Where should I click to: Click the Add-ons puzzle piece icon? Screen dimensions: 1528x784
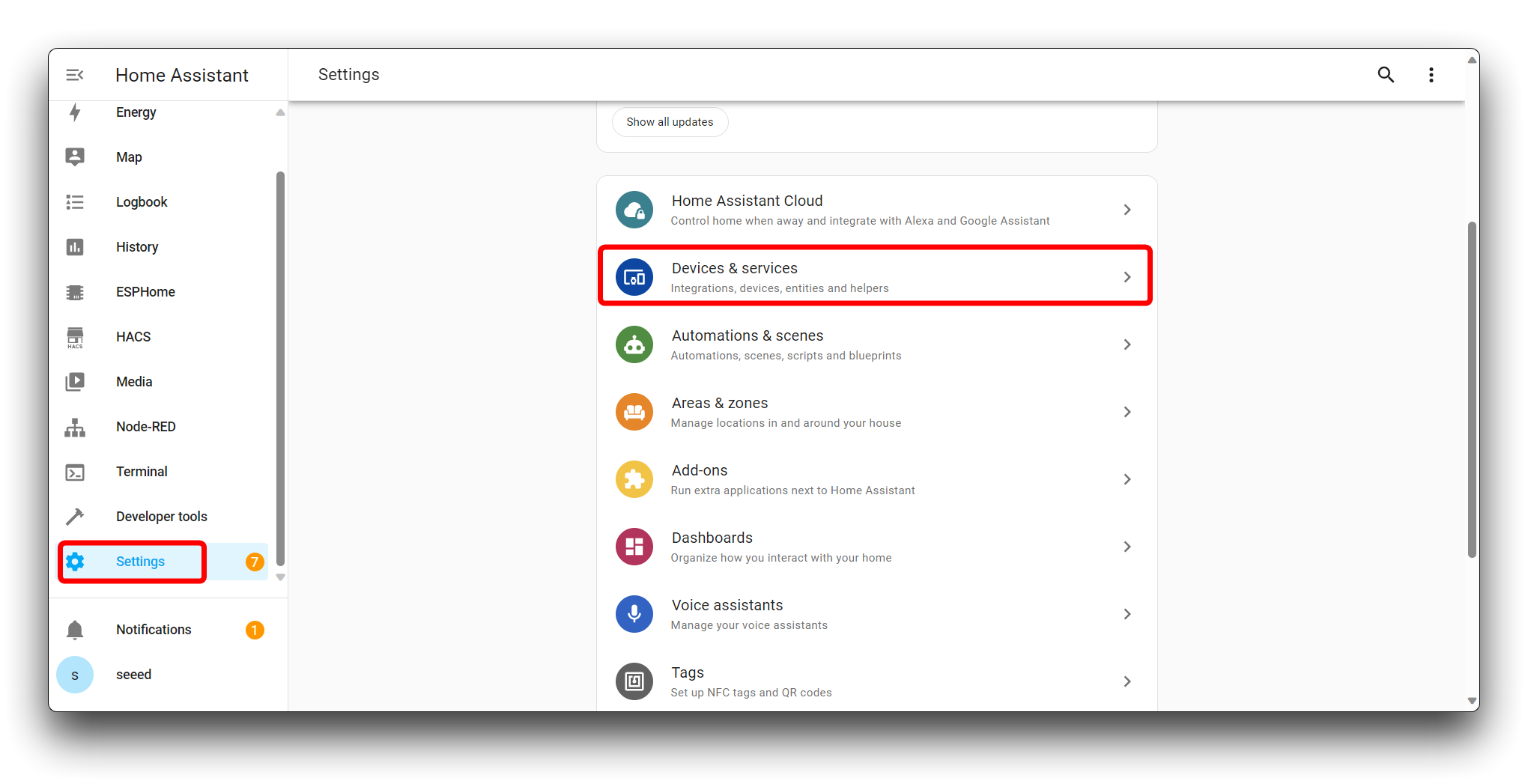point(634,479)
